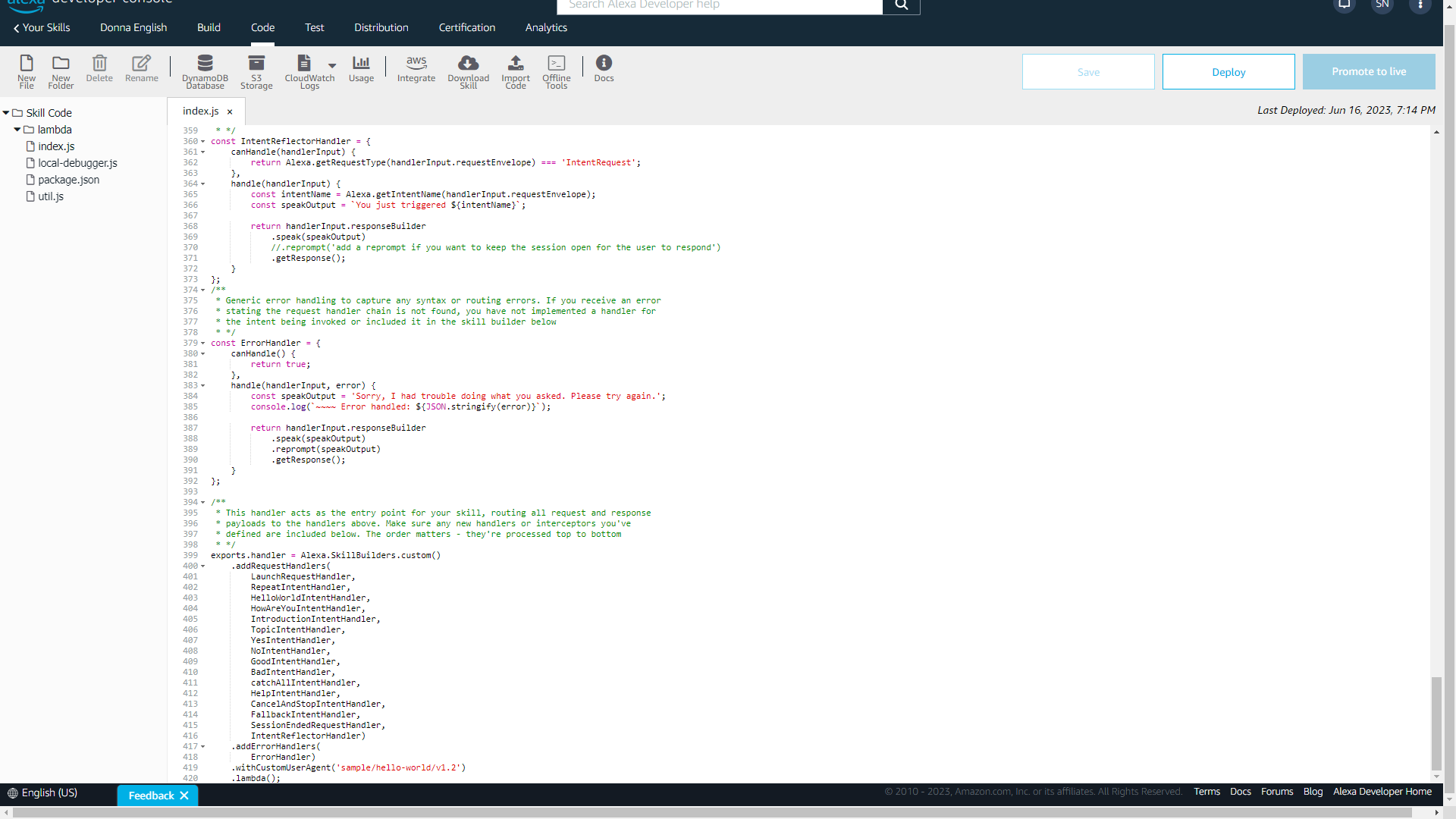Open Offline Tools icon
This screenshot has height=819, width=1456.
click(x=556, y=64)
